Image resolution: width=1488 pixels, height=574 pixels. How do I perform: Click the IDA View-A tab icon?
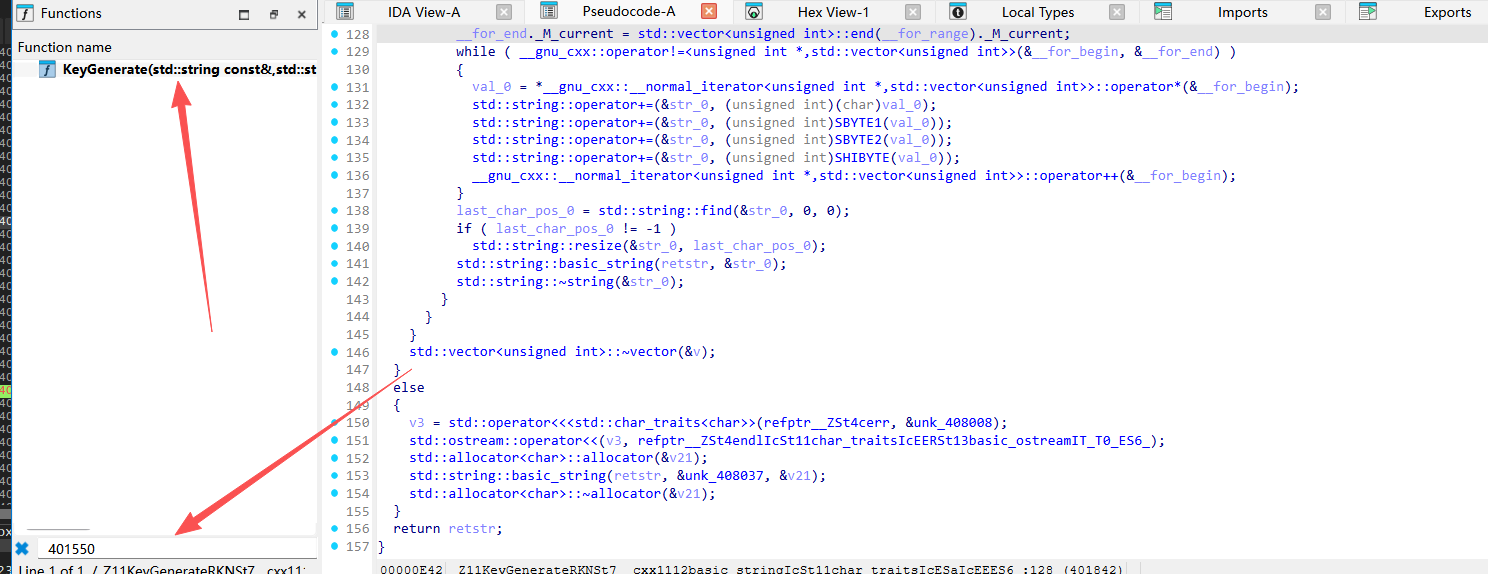pos(345,12)
